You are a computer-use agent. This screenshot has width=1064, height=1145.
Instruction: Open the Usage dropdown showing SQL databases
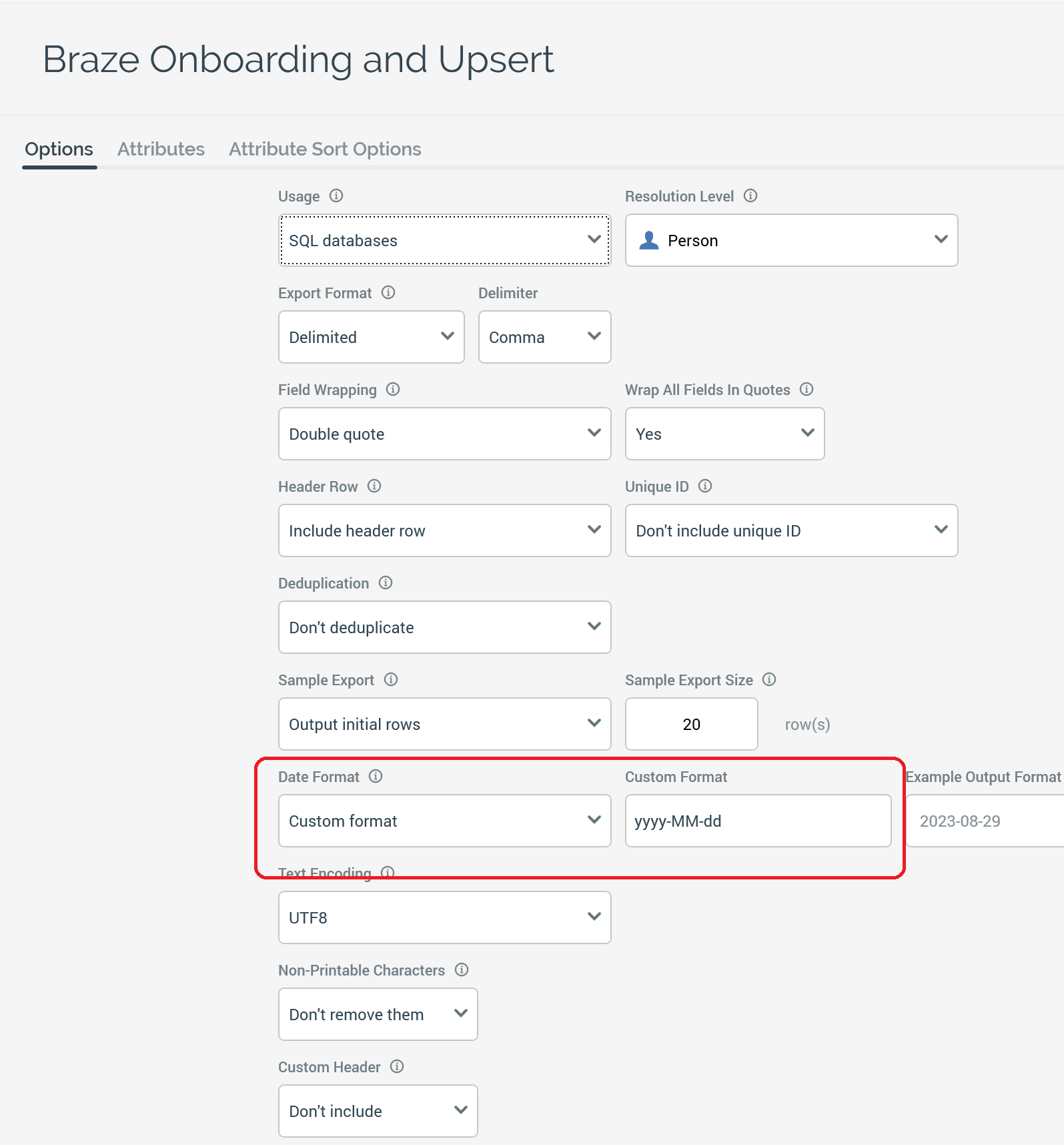click(x=444, y=240)
